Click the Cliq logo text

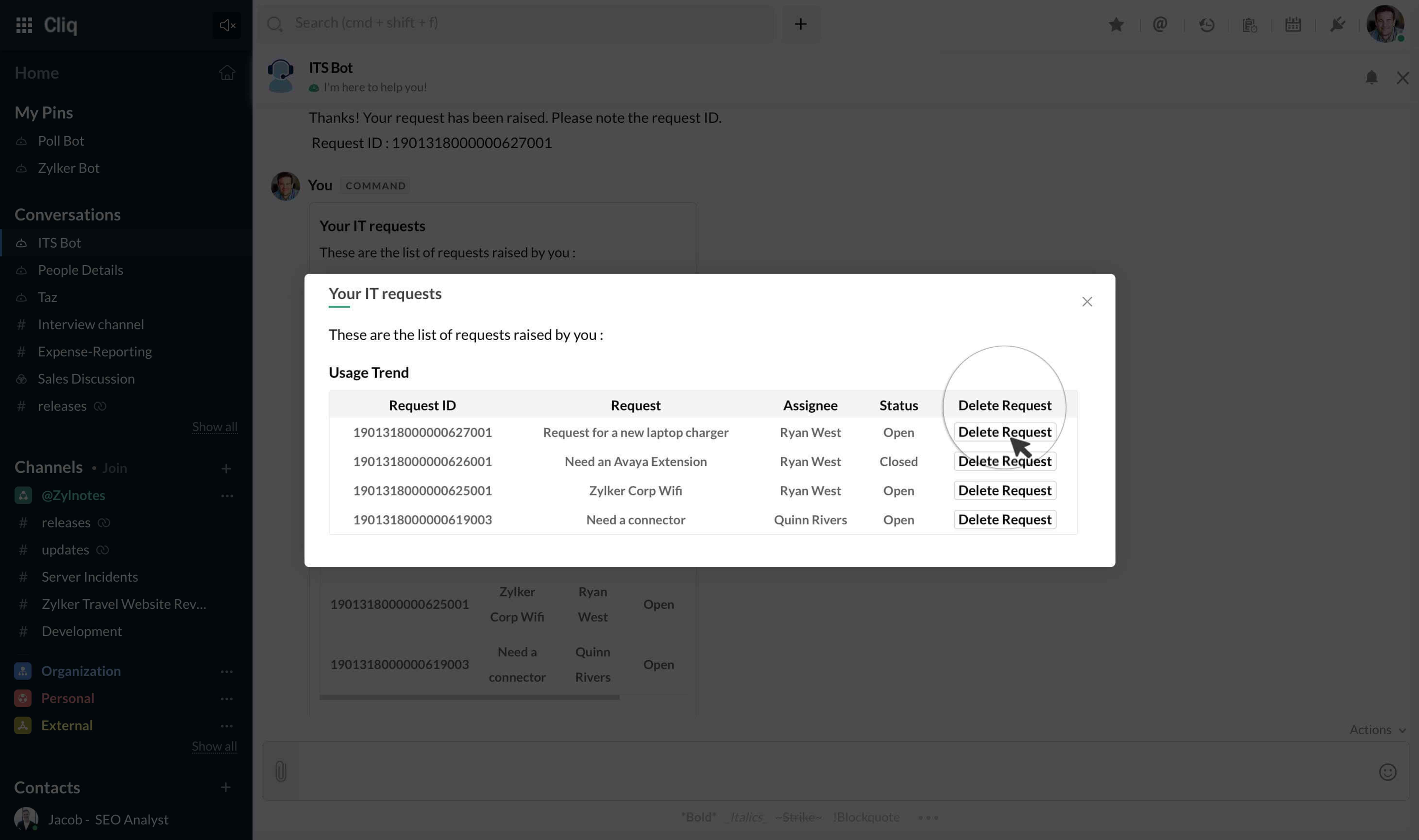click(60, 25)
